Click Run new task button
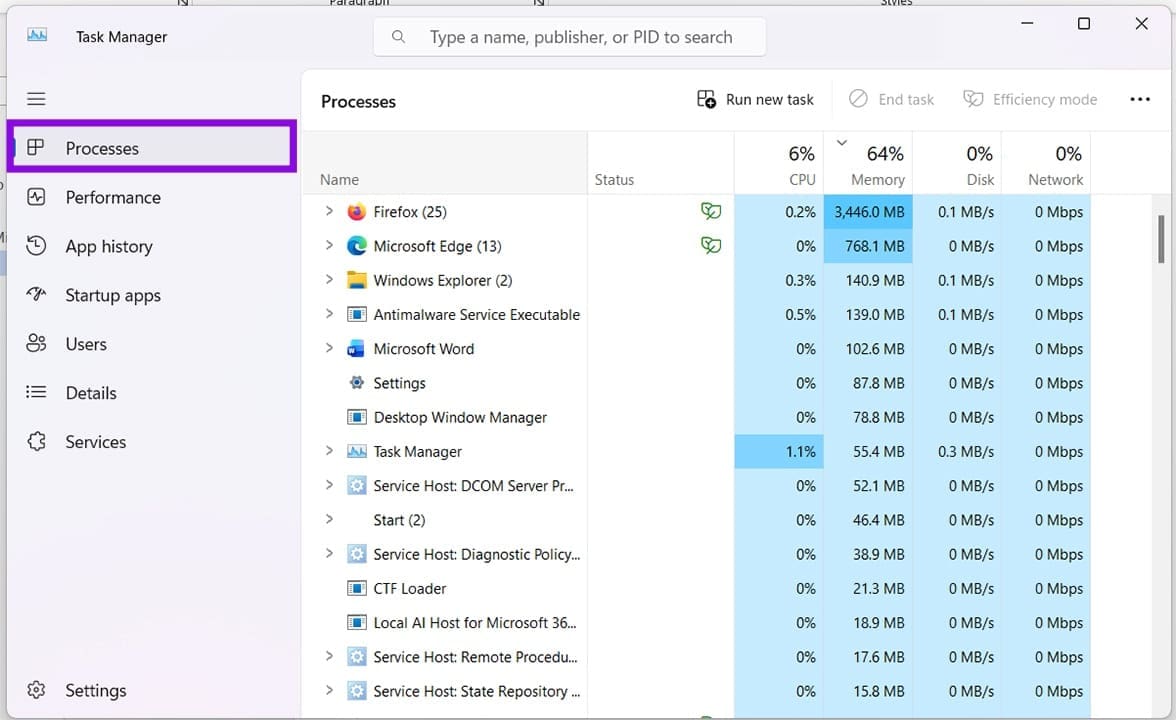This screenshot has width=1176, height=720. [754, 99]
